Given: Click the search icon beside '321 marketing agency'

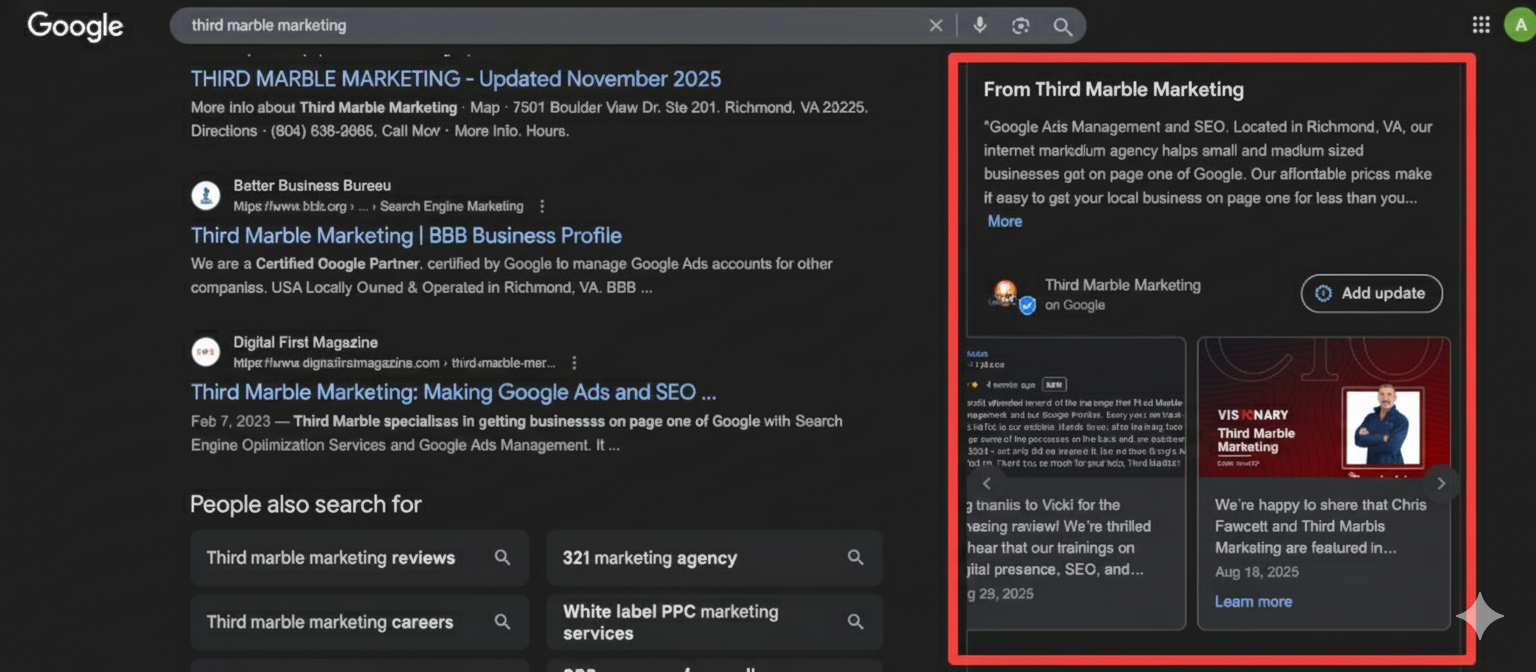Looking at the screenshot, I should [855, 558].
